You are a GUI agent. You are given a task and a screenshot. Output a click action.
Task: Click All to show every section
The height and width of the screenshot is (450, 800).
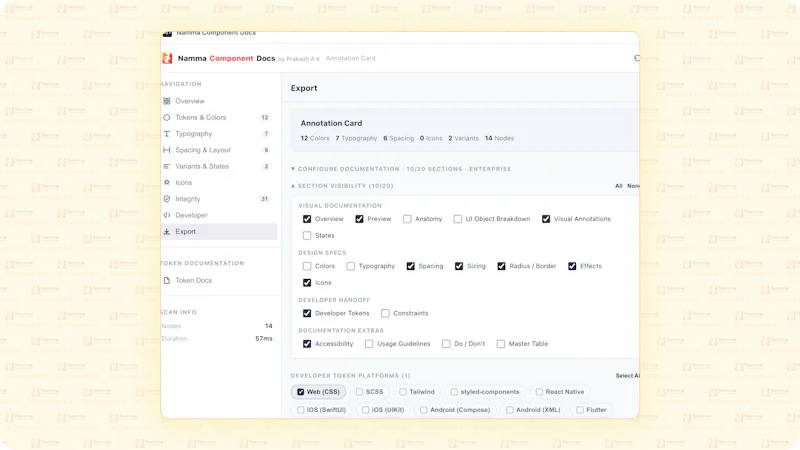(x=619, y=186)
